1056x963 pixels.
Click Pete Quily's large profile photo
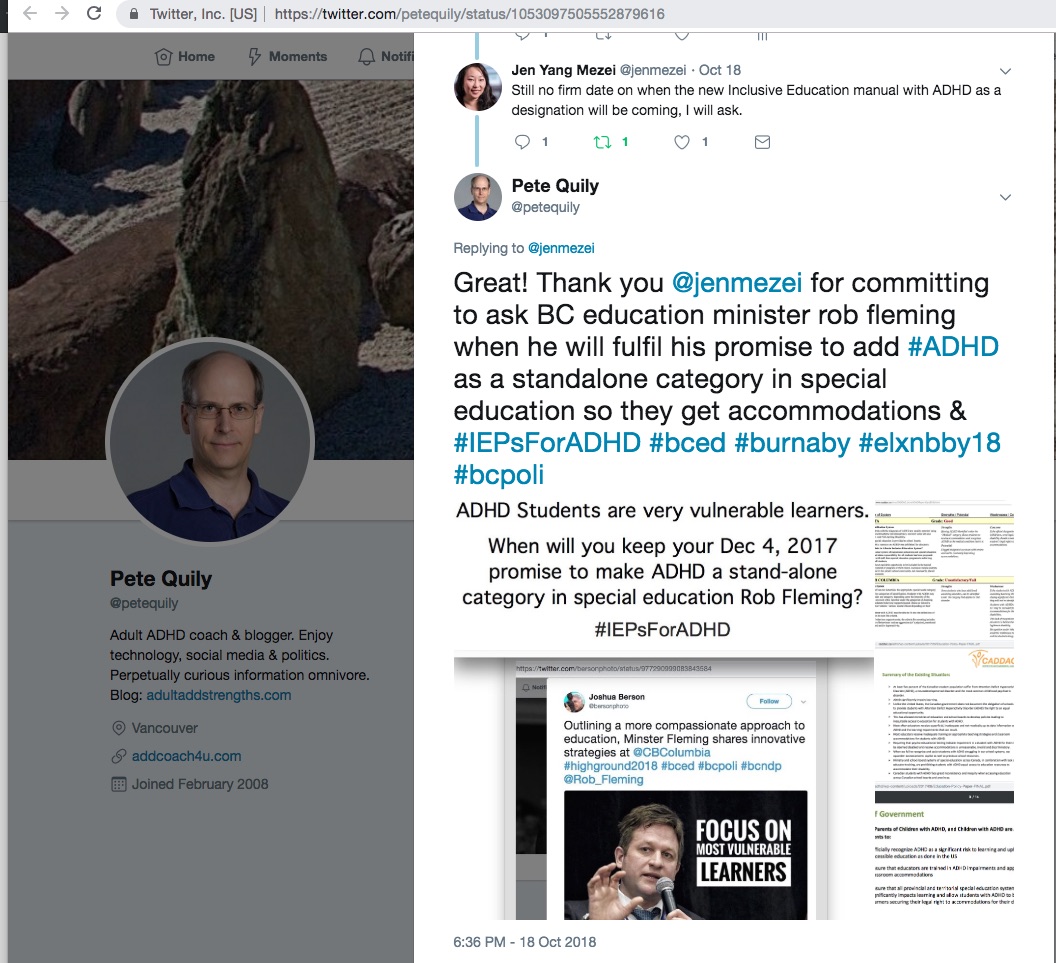[x=210, y=442]
